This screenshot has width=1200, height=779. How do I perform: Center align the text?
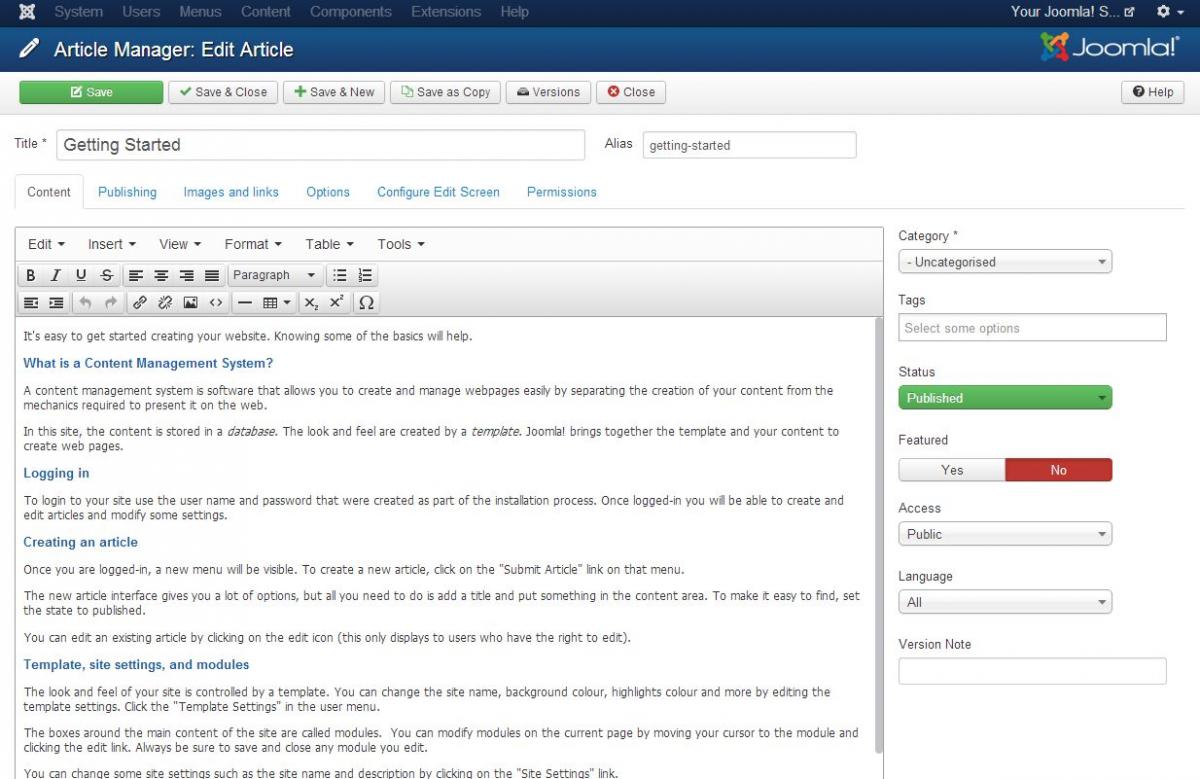pos(161,275)
